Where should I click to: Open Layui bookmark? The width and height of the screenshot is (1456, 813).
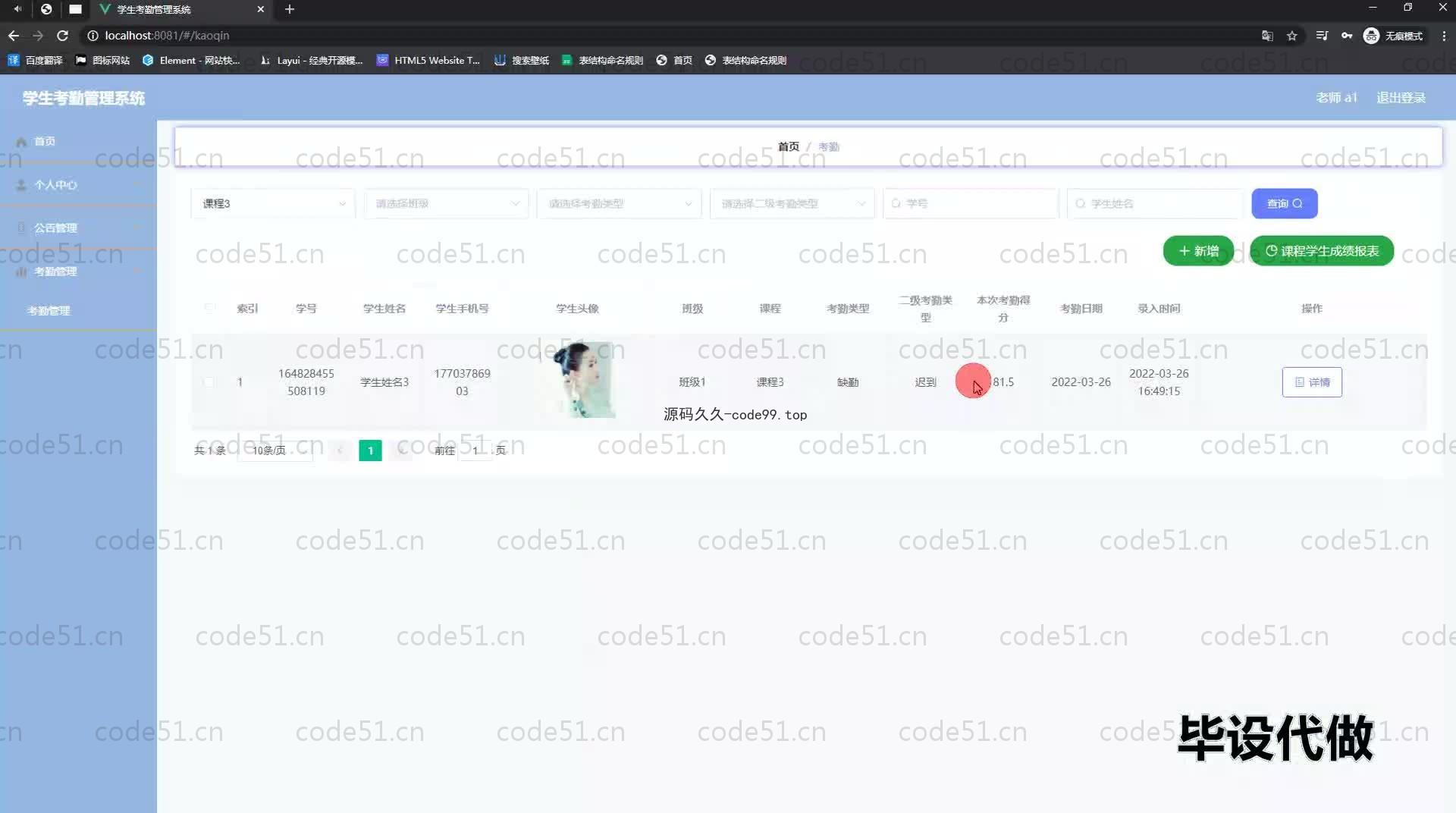click(x=311, y=60)
